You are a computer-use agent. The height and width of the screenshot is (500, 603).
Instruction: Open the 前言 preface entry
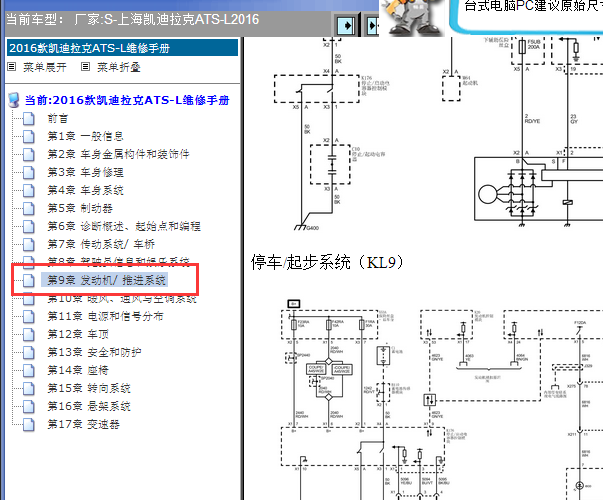(58, 118)
